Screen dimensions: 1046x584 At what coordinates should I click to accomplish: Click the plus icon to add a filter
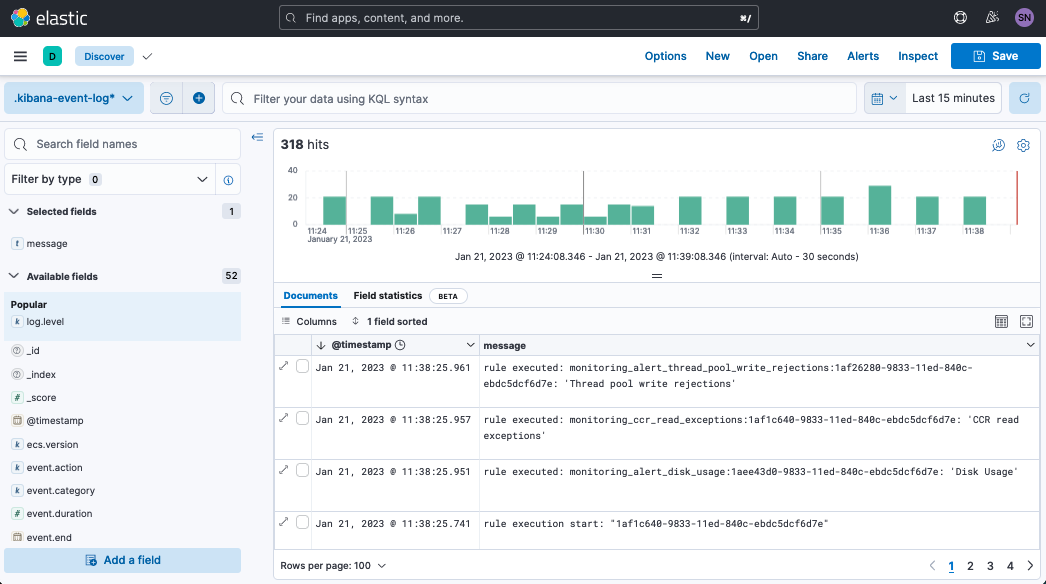198,97
